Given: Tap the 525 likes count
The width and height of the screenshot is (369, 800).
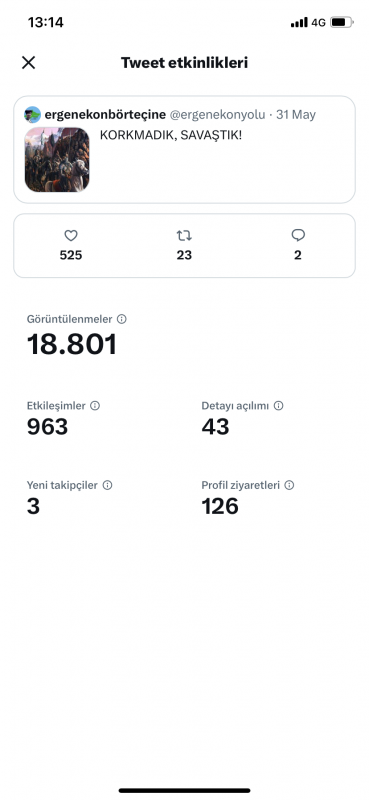Looking at the screenshot, I should pyautogui.click(x=71, y=255).
